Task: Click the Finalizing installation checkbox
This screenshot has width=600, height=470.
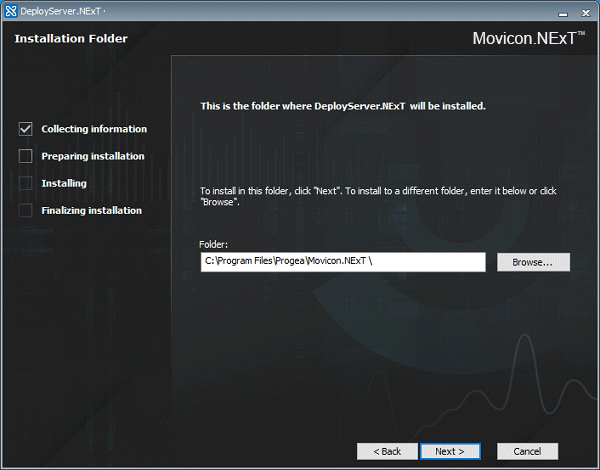Action: click(x=26, y=211)
